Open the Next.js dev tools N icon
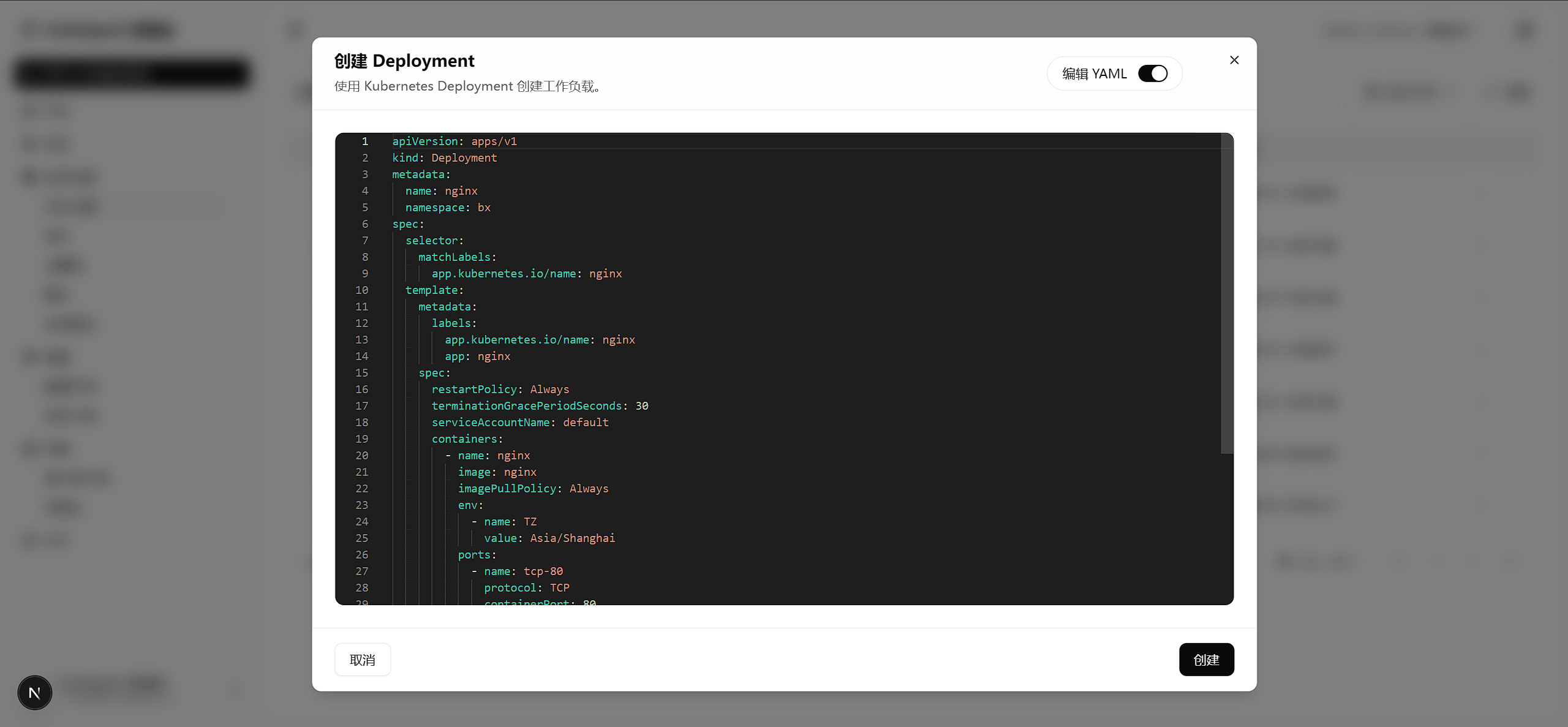The image size is (1568, 727). point(35,693)
